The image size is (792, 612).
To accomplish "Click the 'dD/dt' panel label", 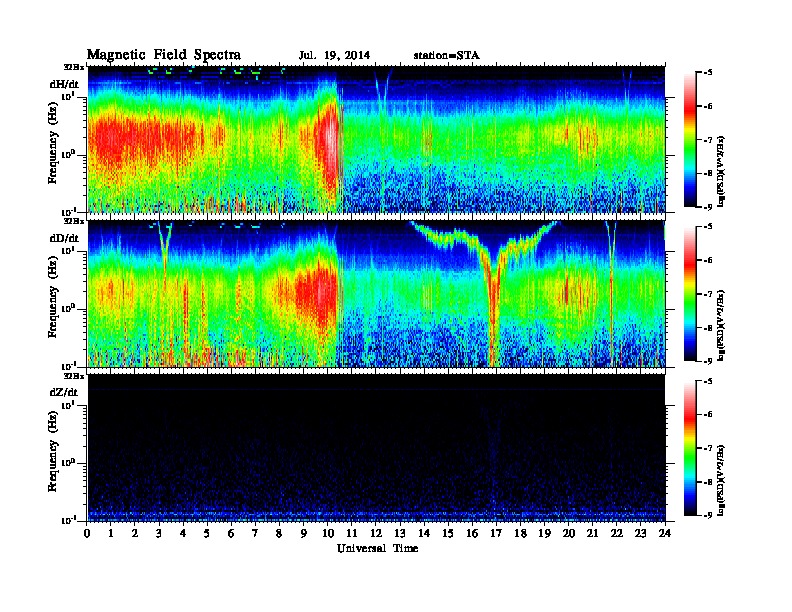I will click(64, 238).
